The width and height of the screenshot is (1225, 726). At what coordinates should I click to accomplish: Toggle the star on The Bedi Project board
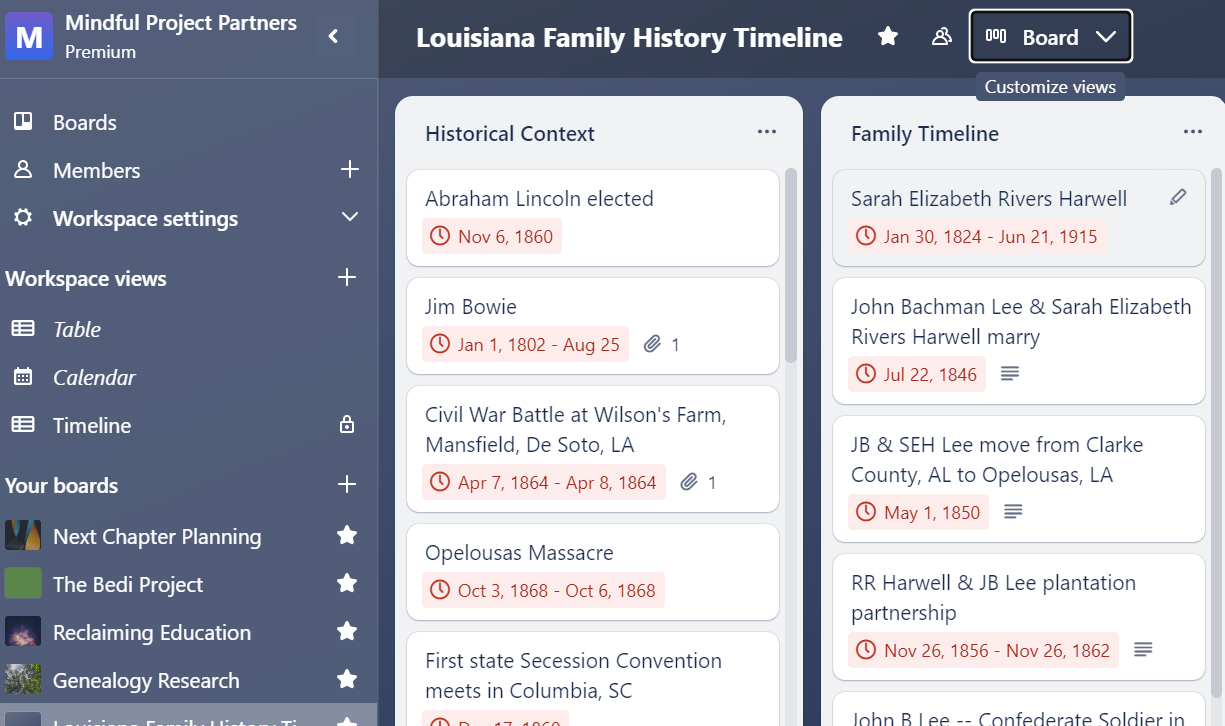pos(346,584)
